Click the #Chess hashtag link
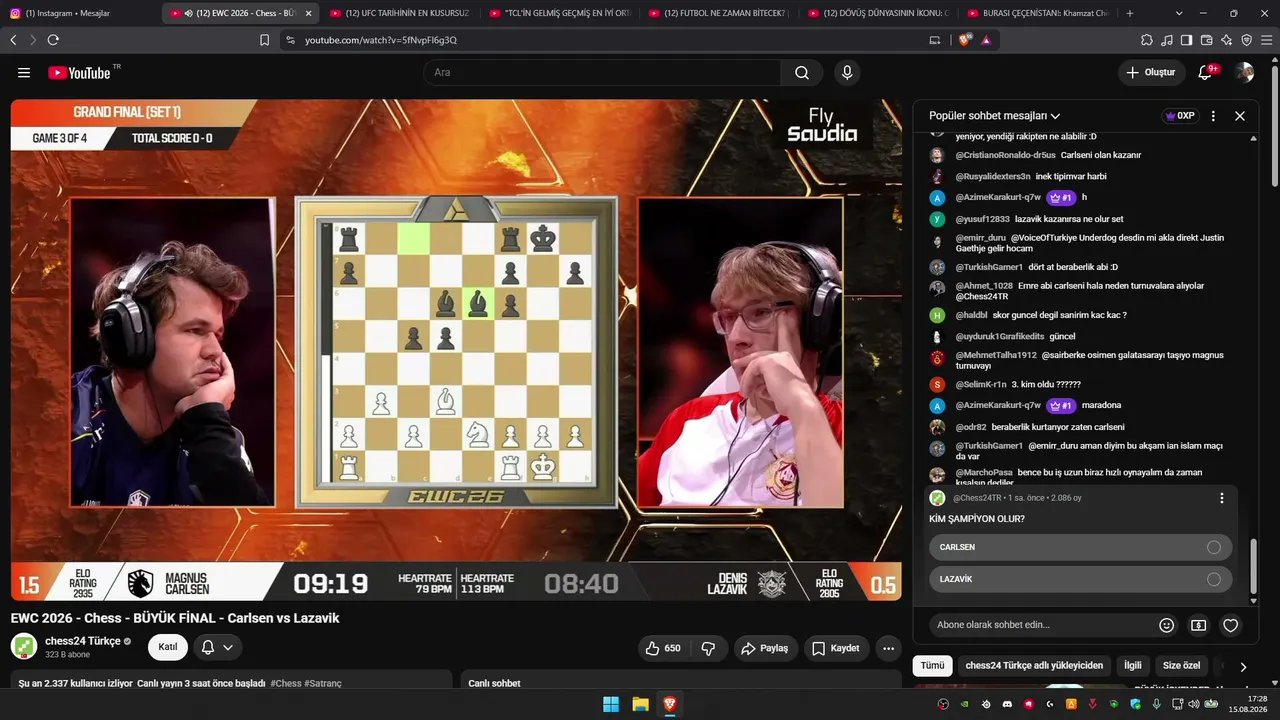The width and height of the screenshot is (1280, 720). click(x=286, y=684)
